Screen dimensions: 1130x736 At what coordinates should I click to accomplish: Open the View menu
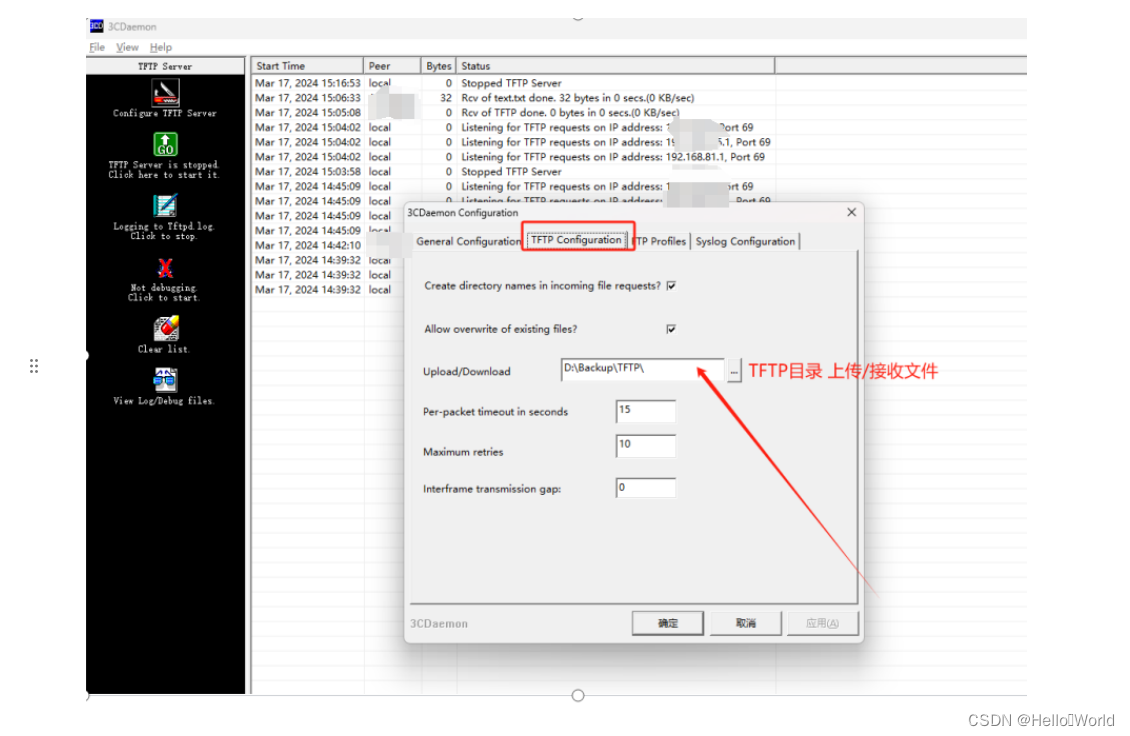[127, 47]
